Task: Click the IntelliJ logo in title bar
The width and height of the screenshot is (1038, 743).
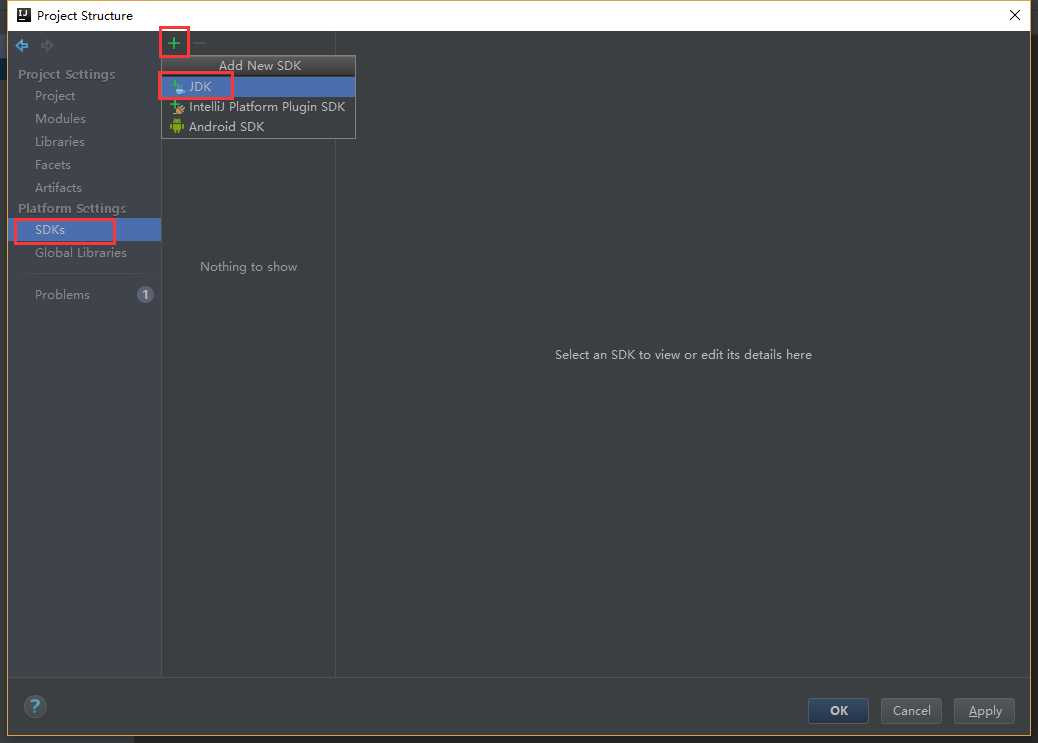Action: point(24,15)
